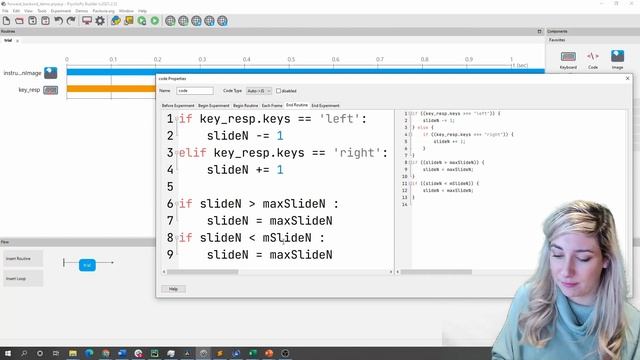Click the orange key_resp timeline bar
The height and width of the screenshot is (360, 640).
click(111, 89)
